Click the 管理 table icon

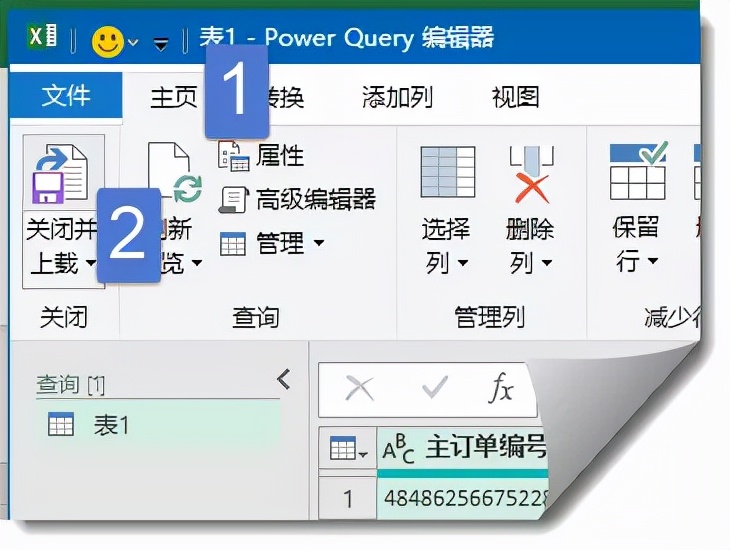pyautogui.click(x=233, y=244)
